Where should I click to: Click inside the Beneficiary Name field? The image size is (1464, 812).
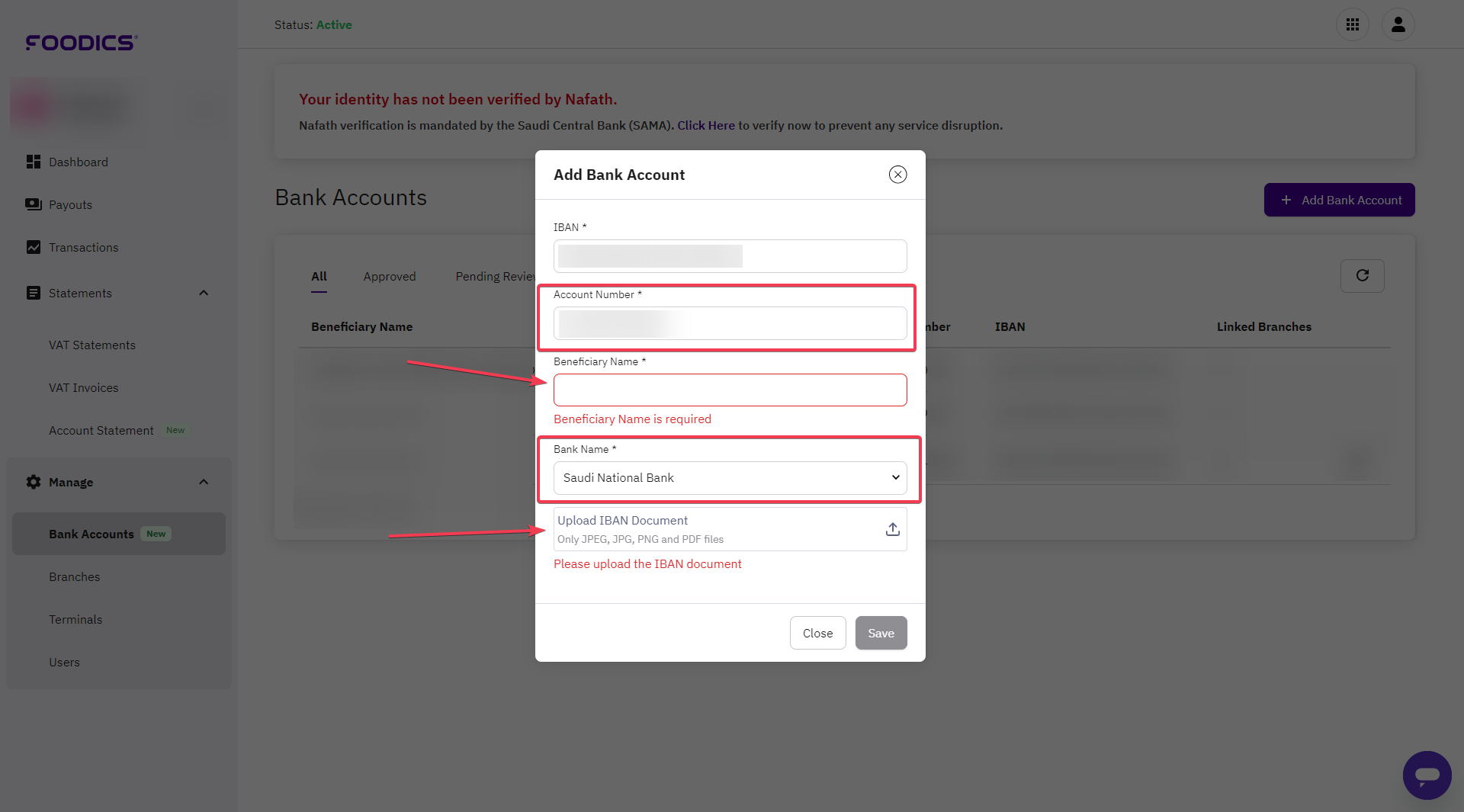point(730,390)
